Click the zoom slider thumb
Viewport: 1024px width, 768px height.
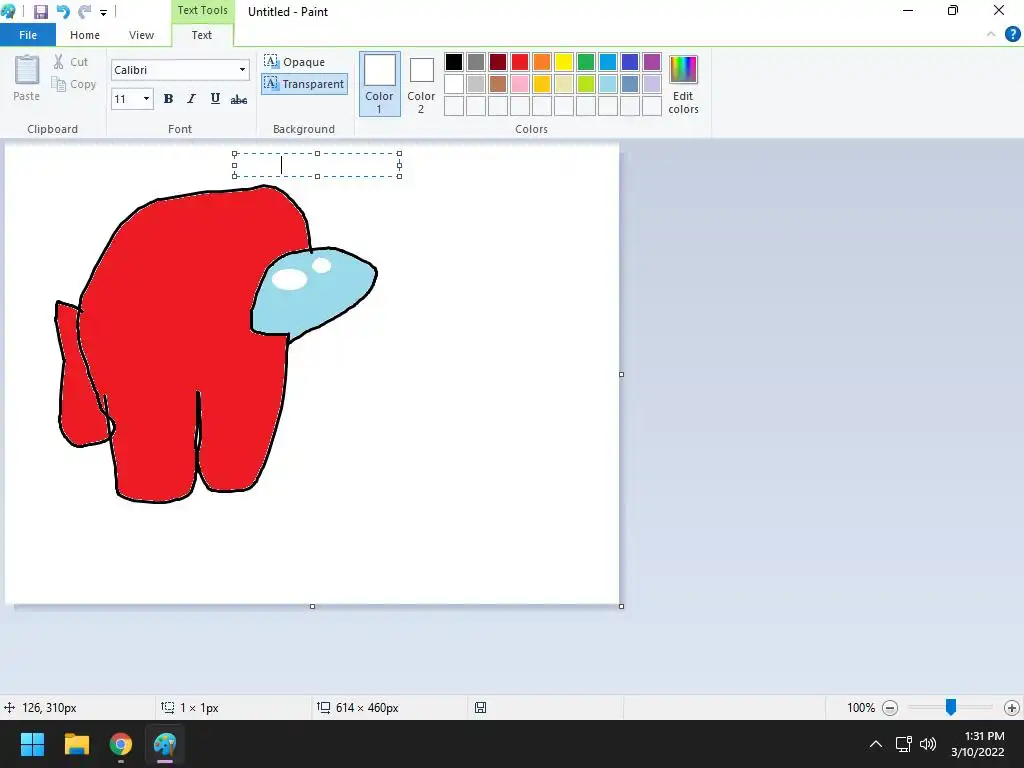[951, 707]
